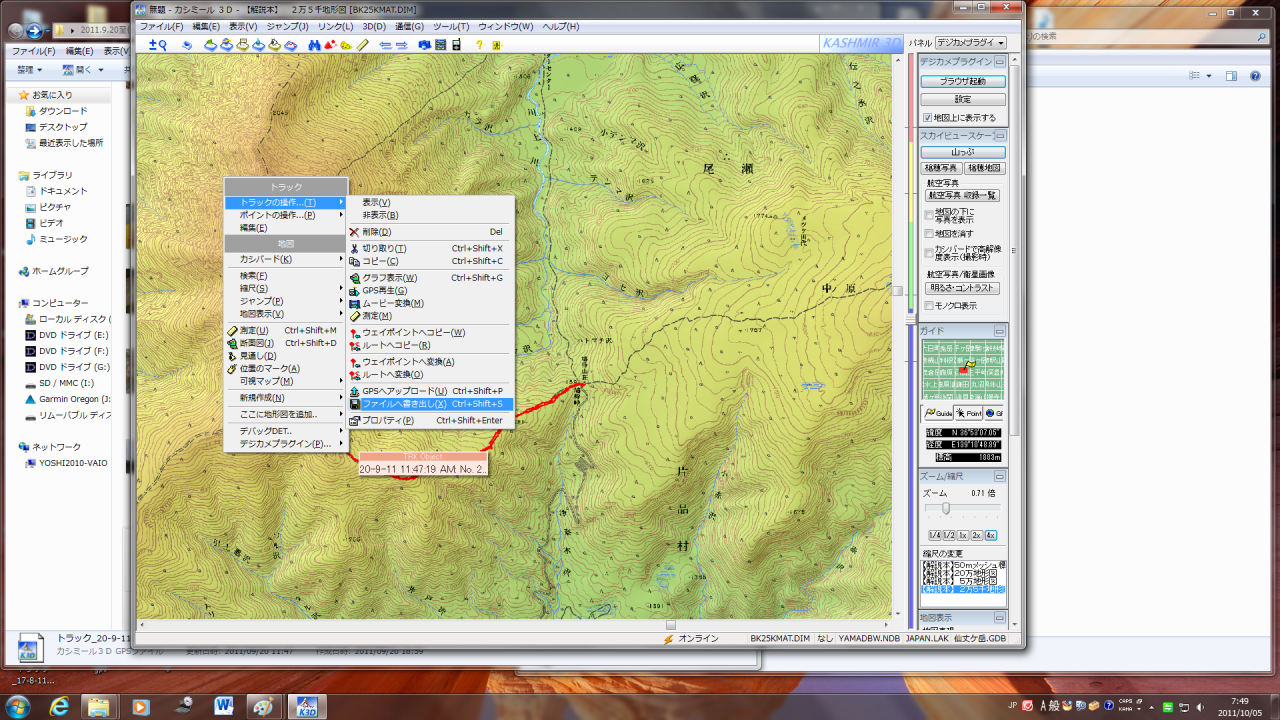Click 測定(U) in context menu
The image size is (1280, 720).
286,330
